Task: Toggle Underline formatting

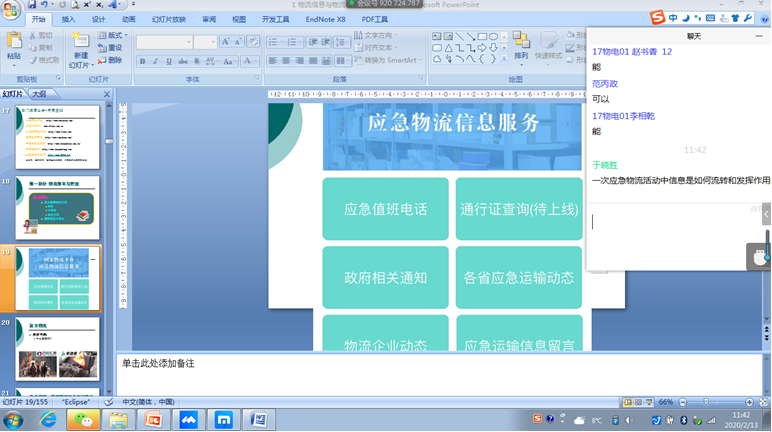Action: pyautogui.click(x=169, y=61)
